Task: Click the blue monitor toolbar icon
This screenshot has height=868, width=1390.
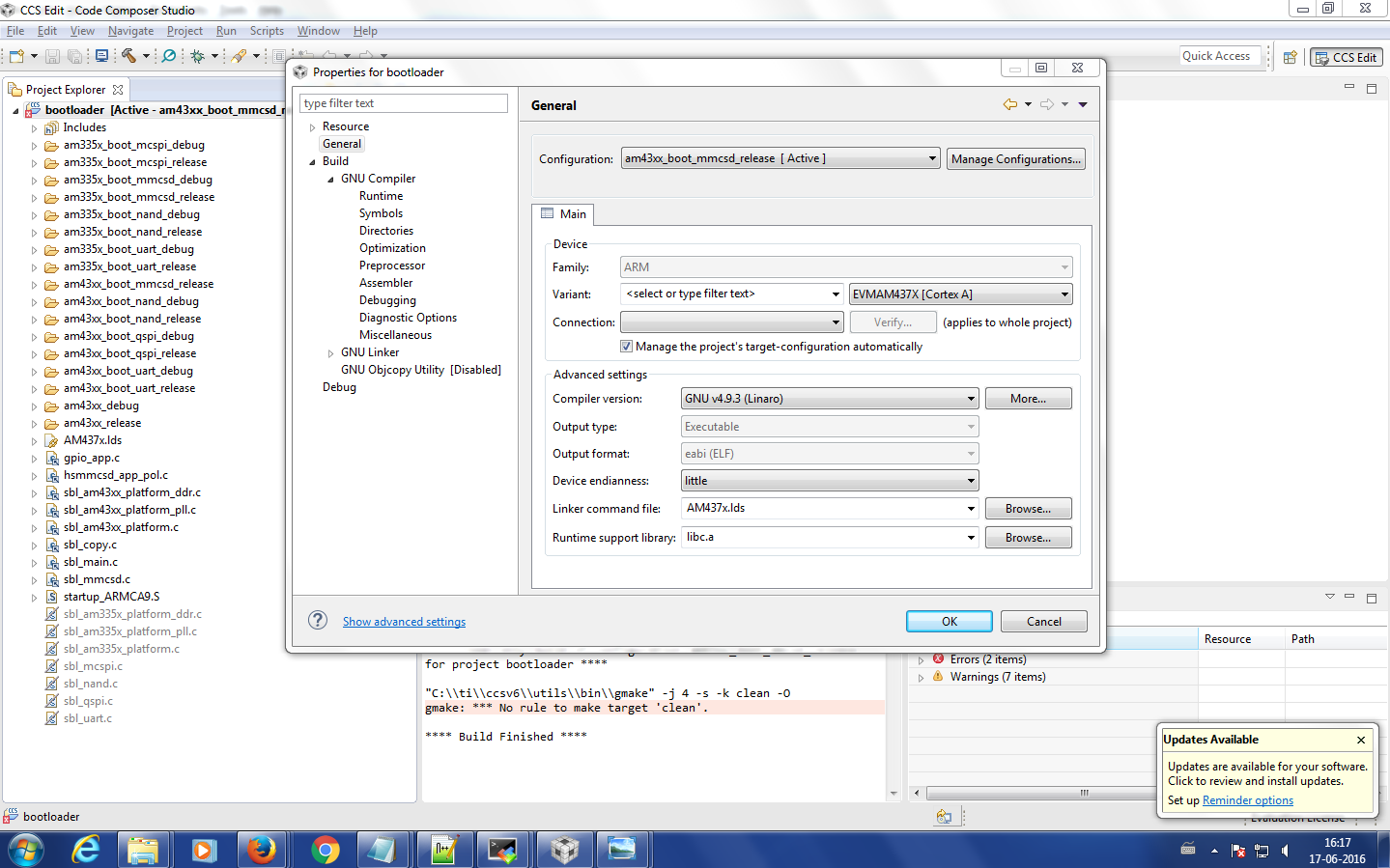Action: [x=101, y=56]
